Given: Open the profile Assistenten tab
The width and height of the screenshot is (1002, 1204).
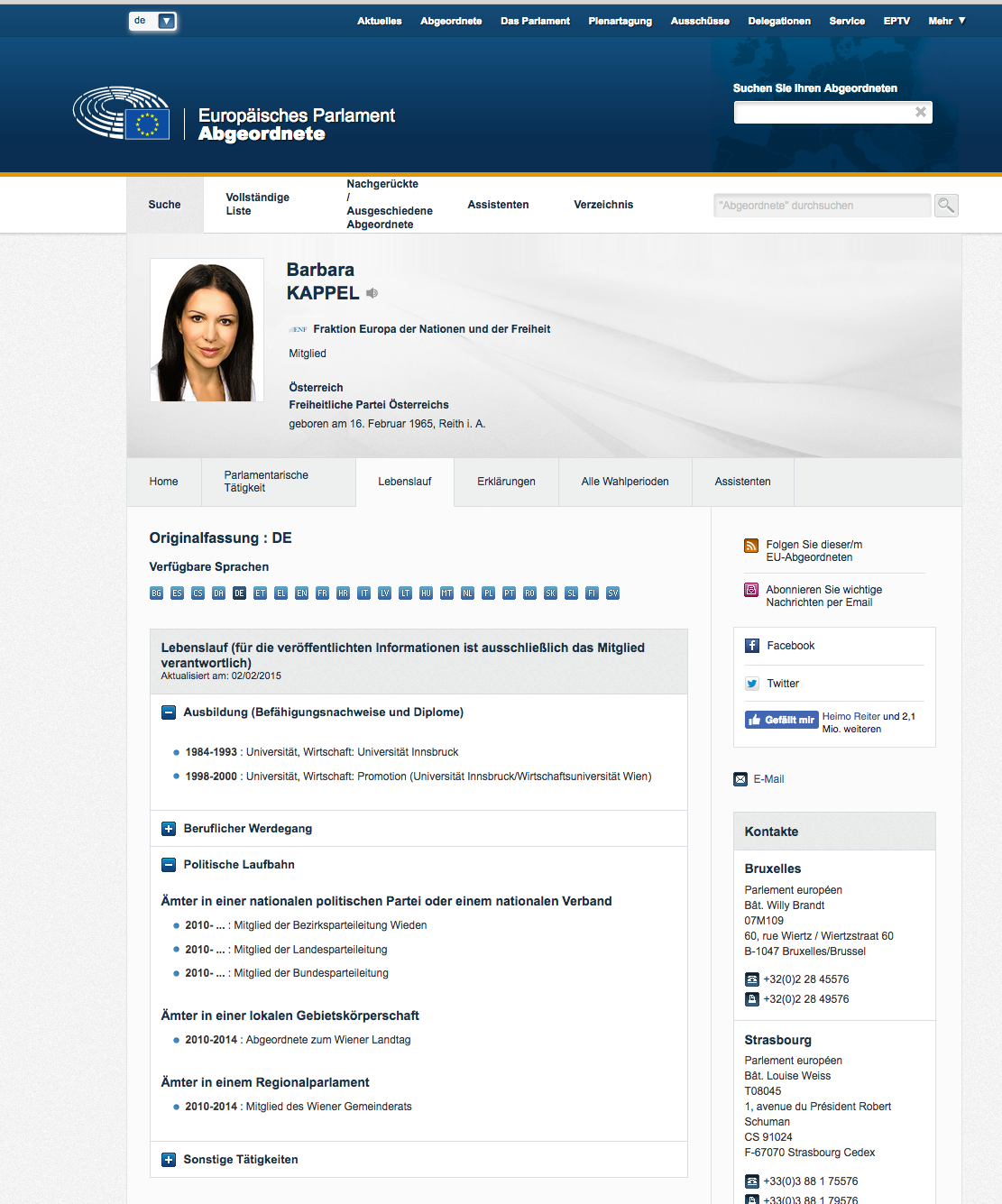Looking at the screenshot, I should 743,482.
